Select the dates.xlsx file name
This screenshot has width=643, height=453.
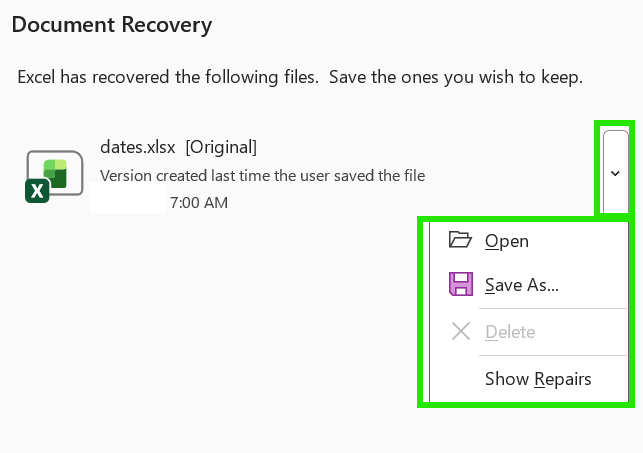coord(138,147)
